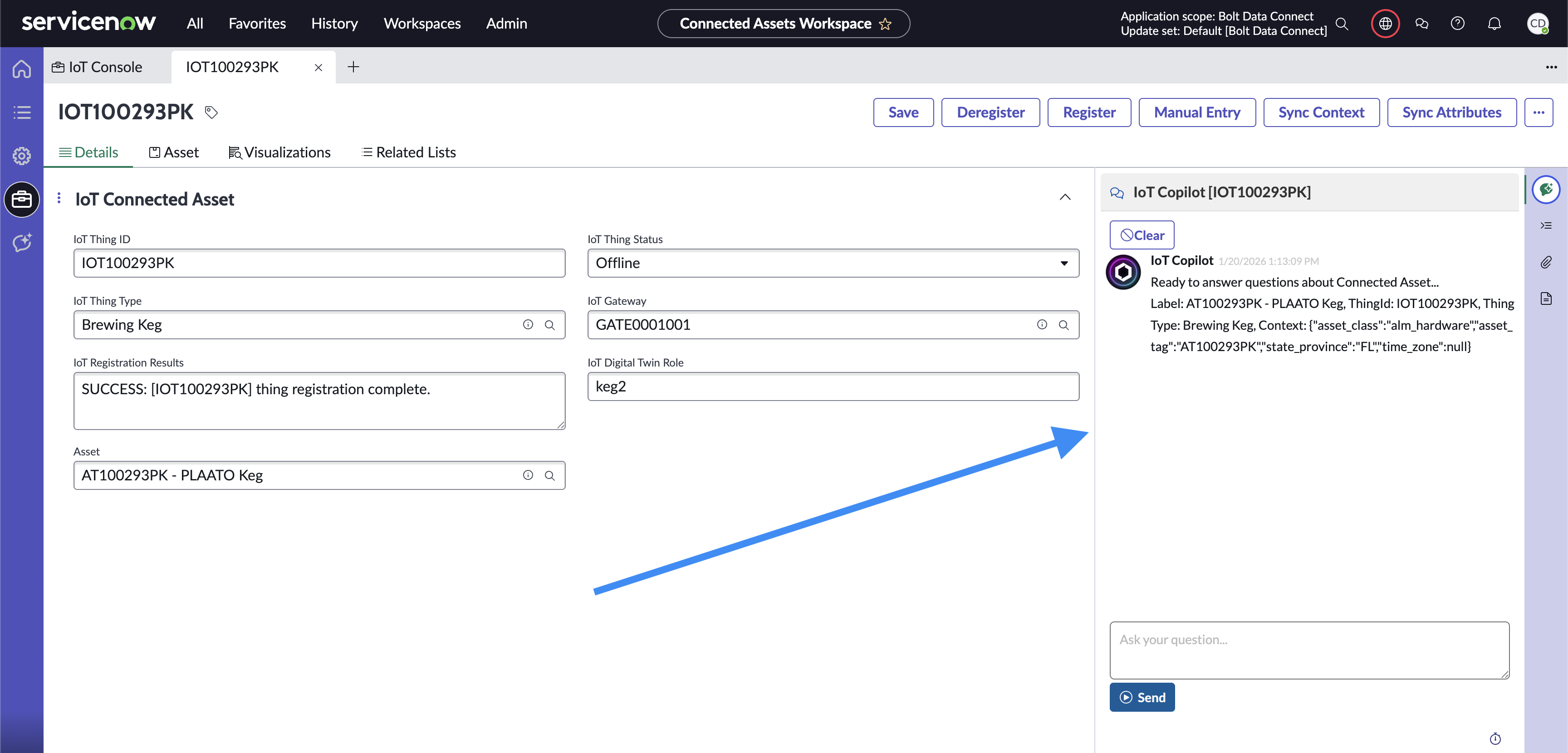
Task: Focus the IoT Registration Results text area
Action: [x=319, y=401]
